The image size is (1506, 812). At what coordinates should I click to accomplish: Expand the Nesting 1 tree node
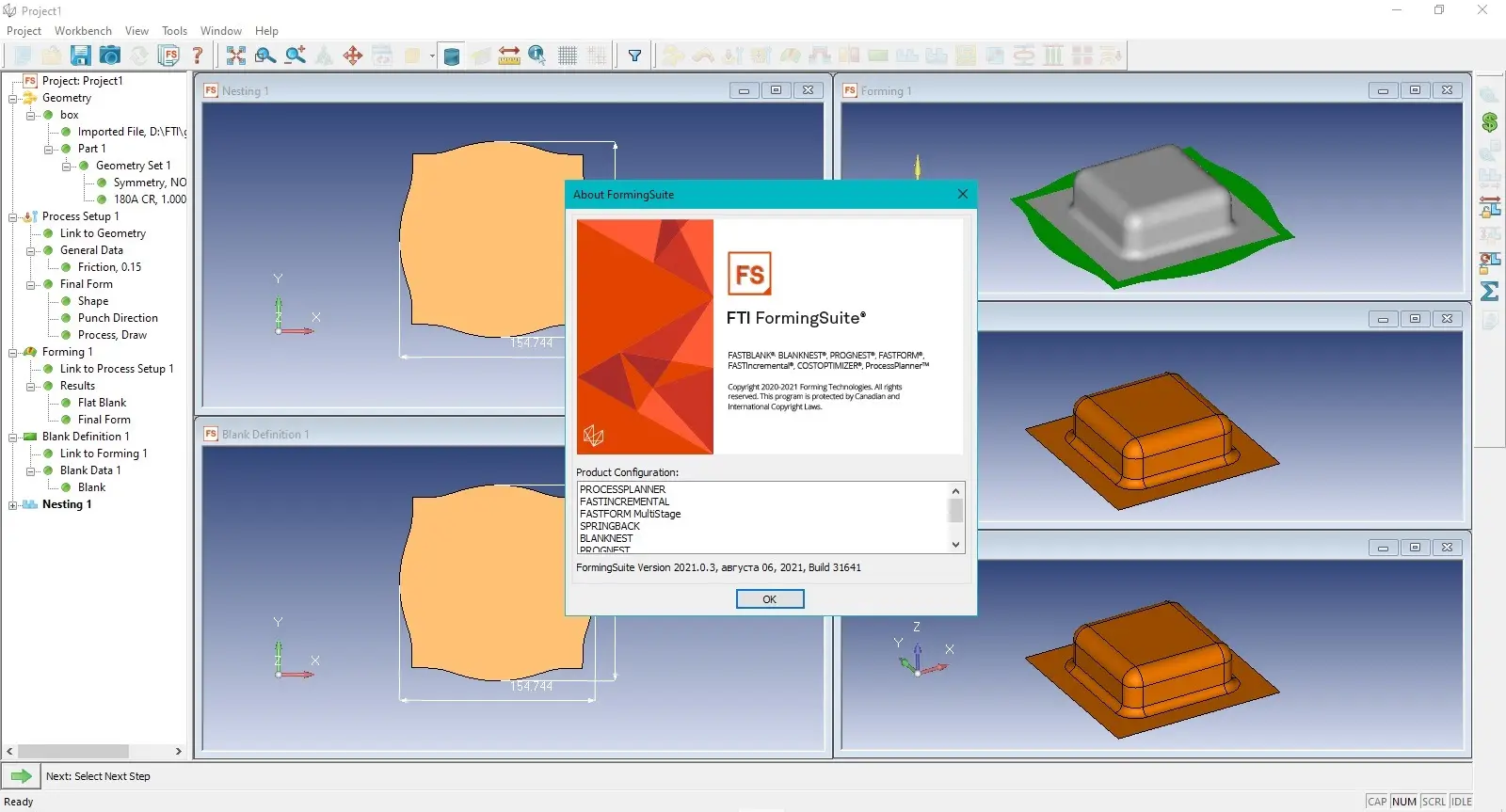click(x=13, y=504)
